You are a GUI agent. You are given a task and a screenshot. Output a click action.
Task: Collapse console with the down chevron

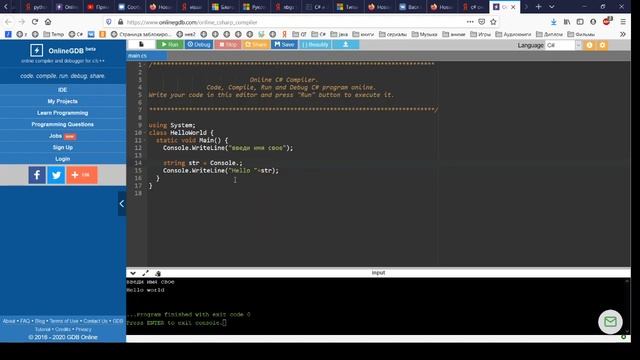tap(133, 273)
